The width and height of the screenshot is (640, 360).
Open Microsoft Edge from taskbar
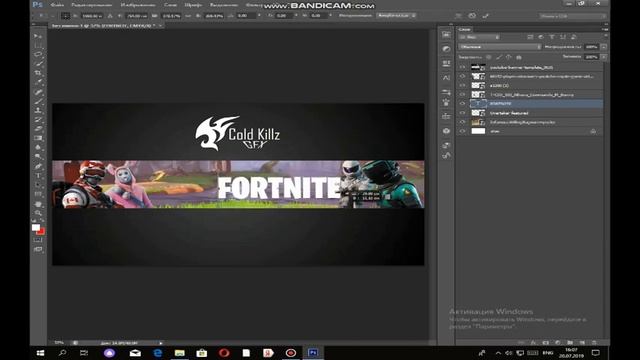158,353
